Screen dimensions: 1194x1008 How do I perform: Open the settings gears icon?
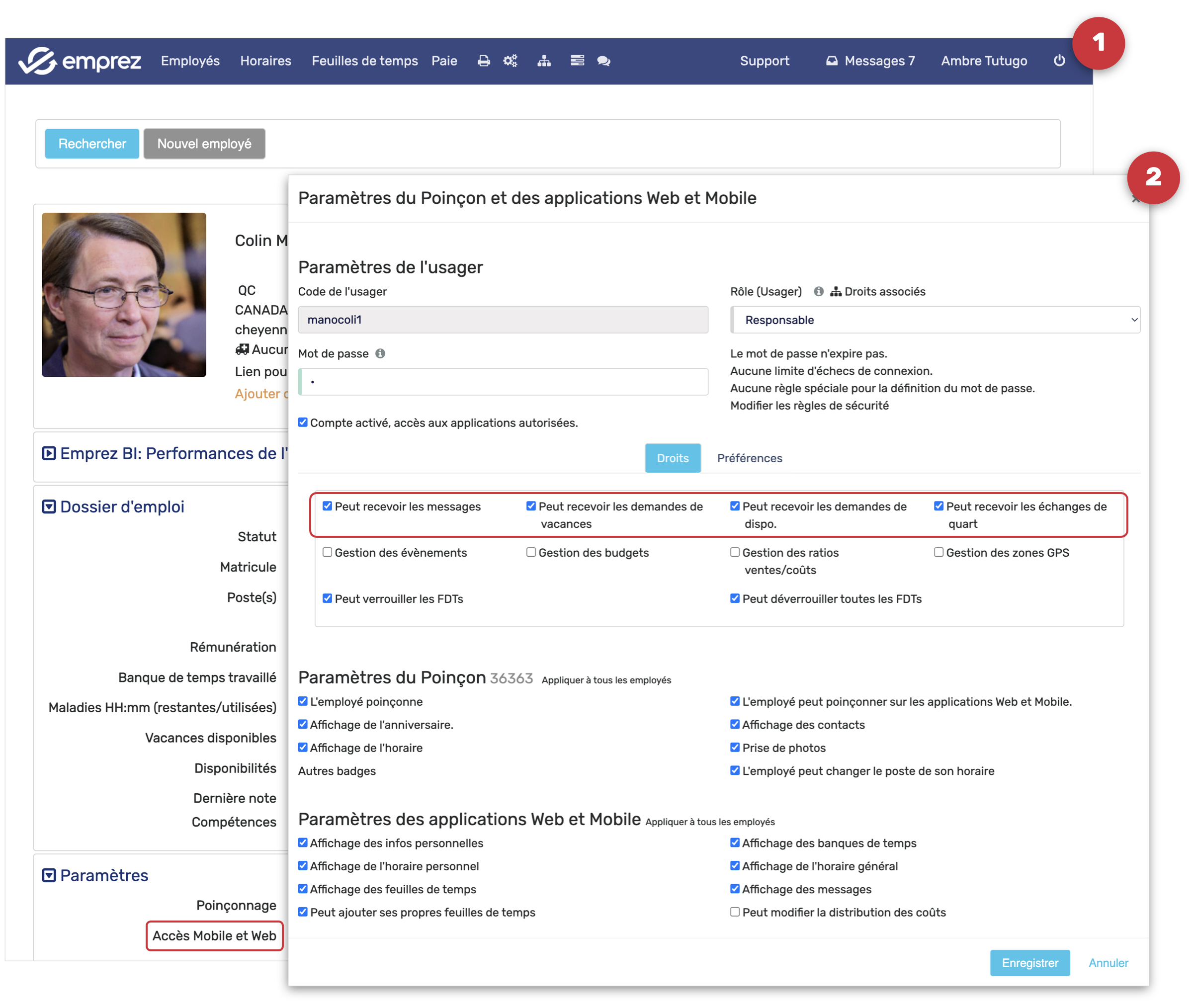[x=510, y=61]
